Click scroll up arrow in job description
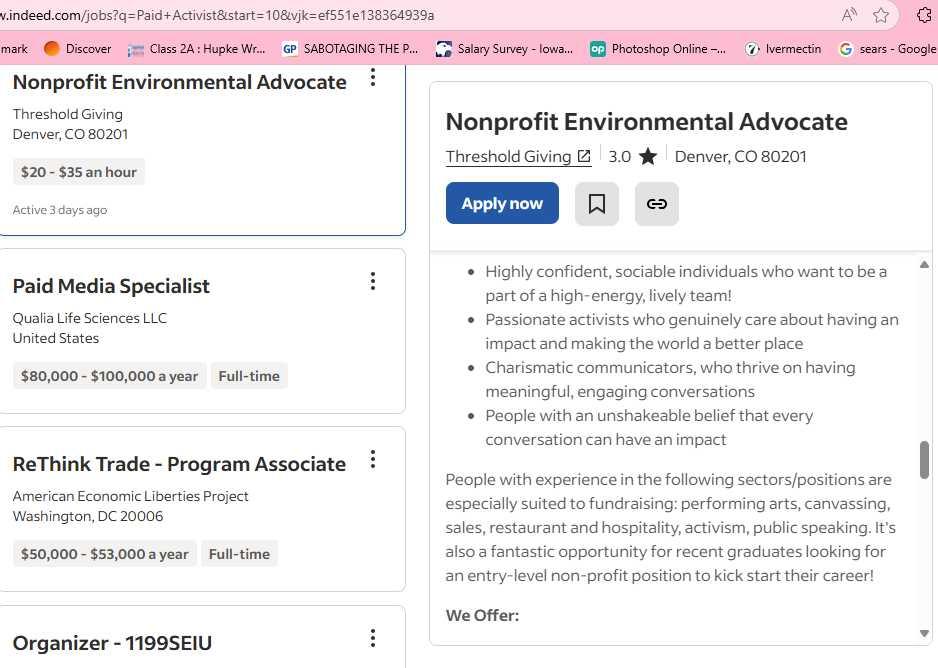Screen dimensions: 938x668 924,264
